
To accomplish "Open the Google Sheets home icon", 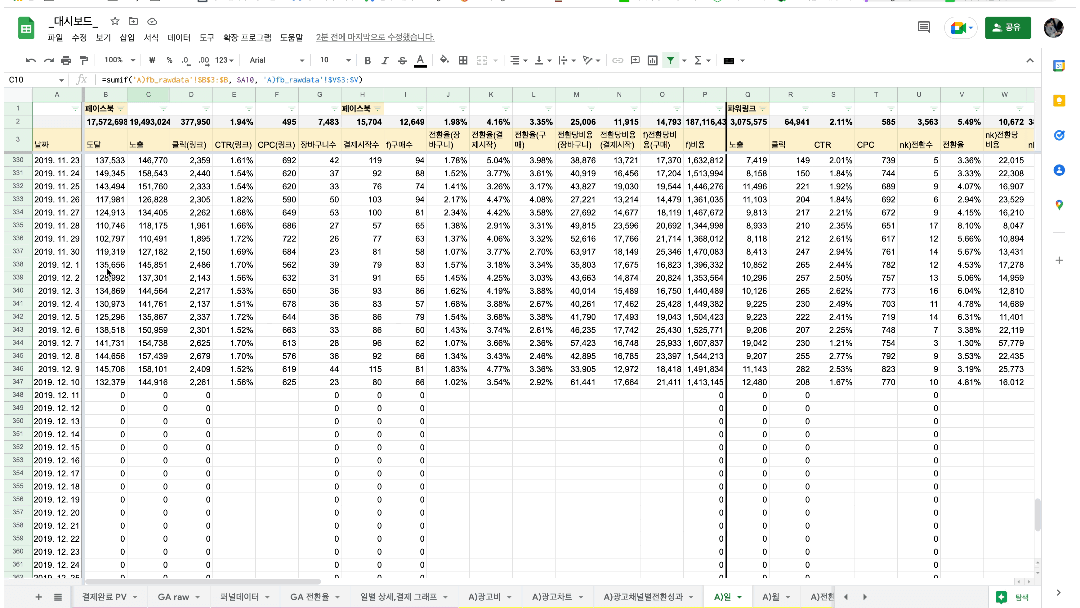I will tap(26, 28).
